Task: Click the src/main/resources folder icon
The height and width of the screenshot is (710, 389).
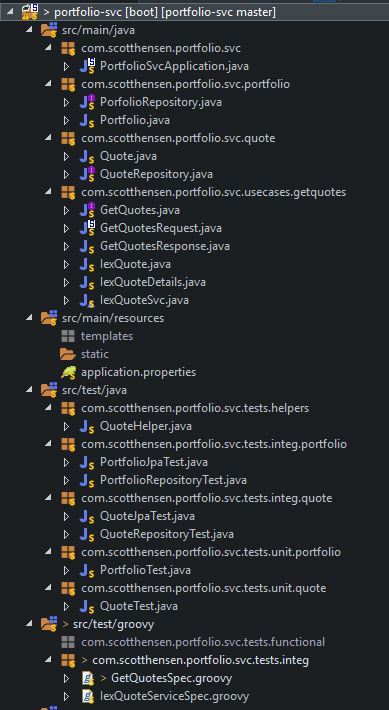Action: pos(49,318)
